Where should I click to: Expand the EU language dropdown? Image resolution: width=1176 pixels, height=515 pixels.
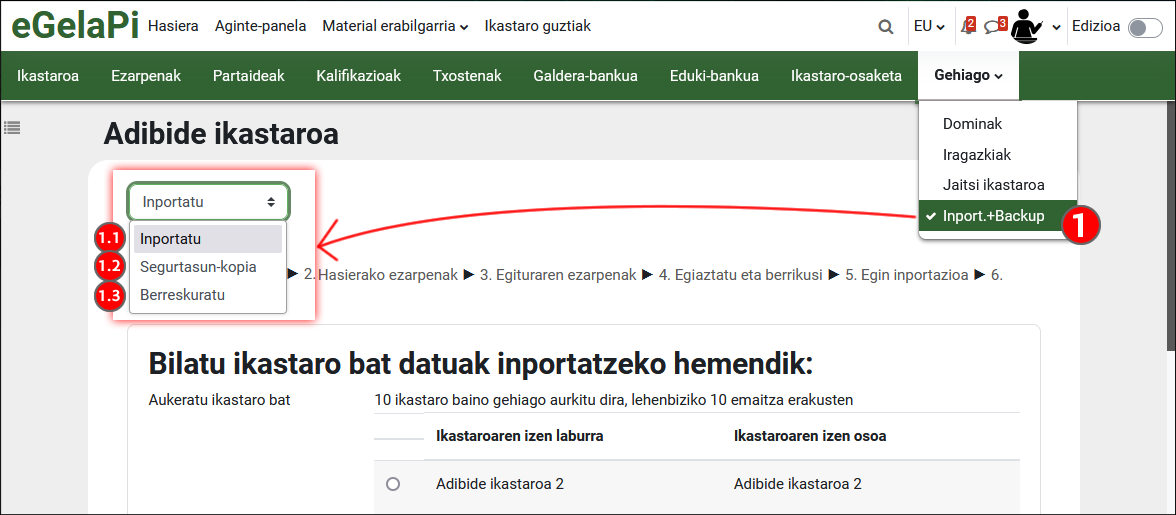click(x=929, y=27)
